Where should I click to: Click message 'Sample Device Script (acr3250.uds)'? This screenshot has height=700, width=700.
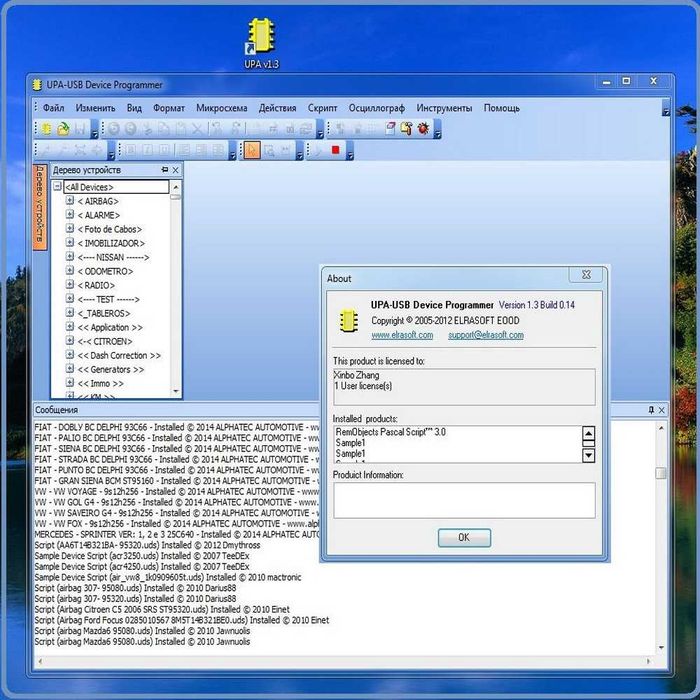point(142,556)
